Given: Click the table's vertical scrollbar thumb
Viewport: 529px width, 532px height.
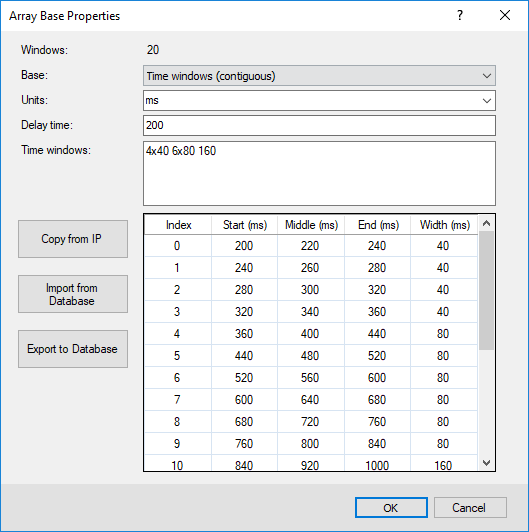Looking at the screenshot, I should click(486, 290).
